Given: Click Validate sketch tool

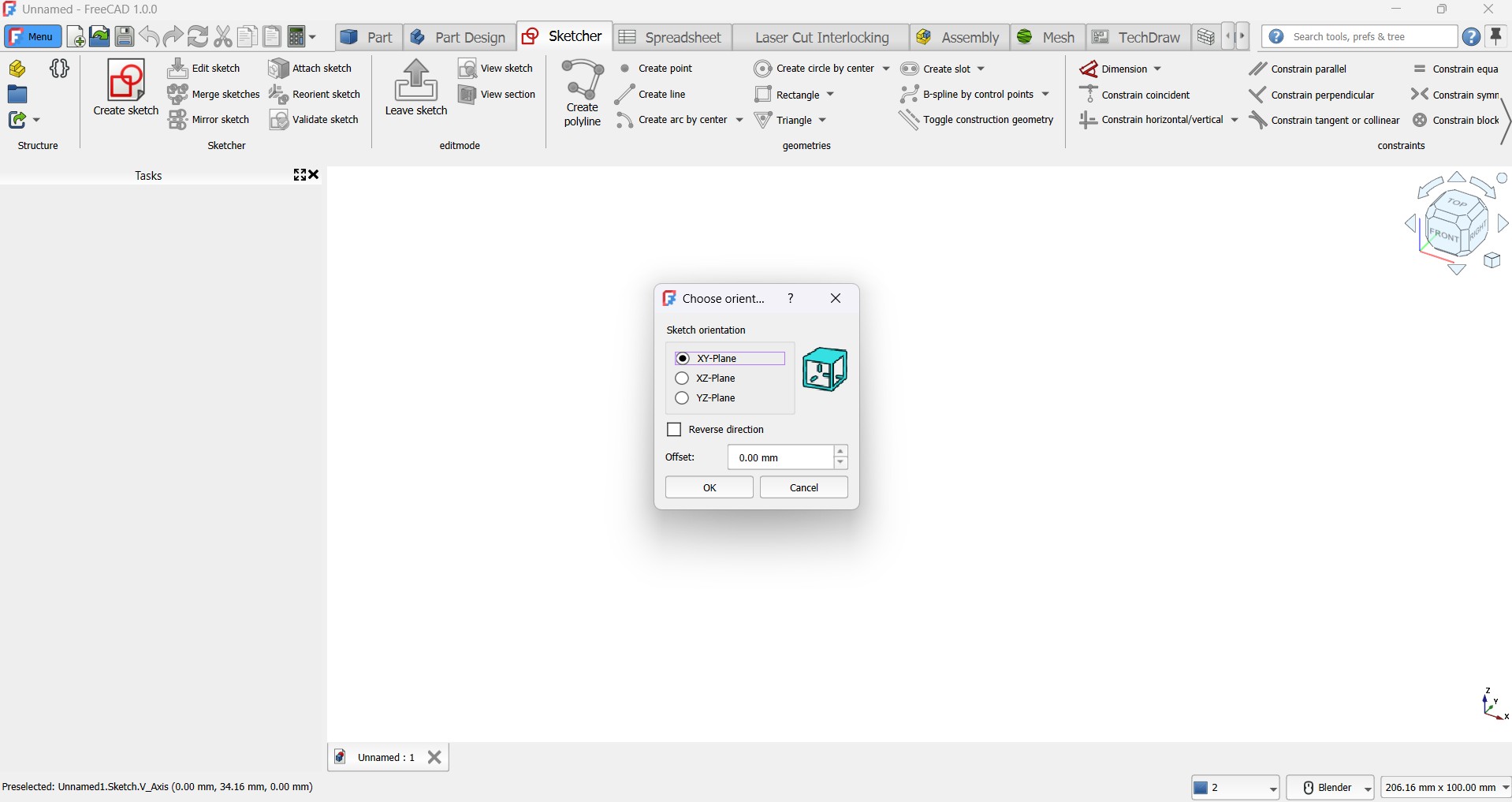Looking at the screenshot, I should [315, 119].
